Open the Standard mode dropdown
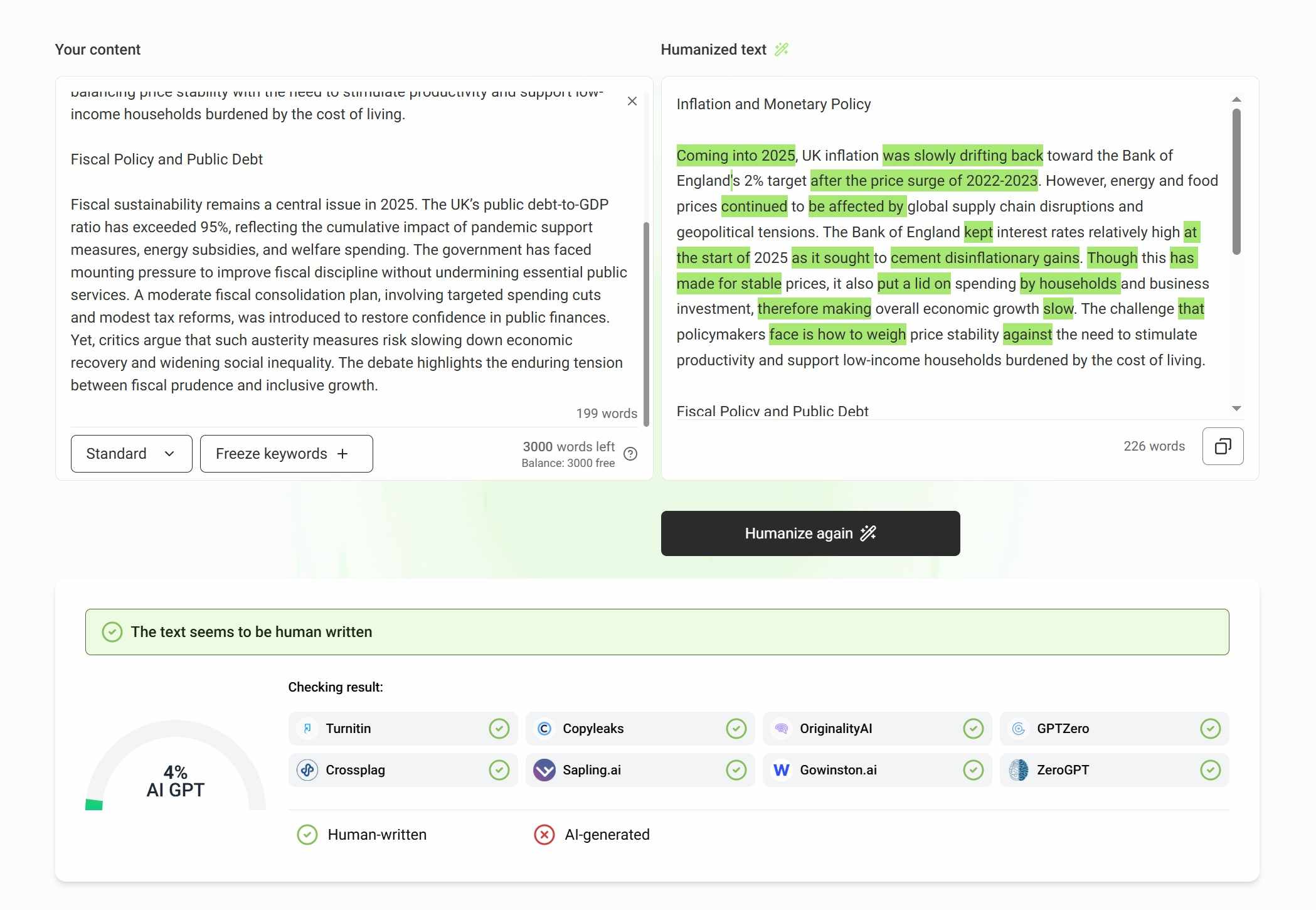This screenshot has height=910, width=1316. coord(131,454)
